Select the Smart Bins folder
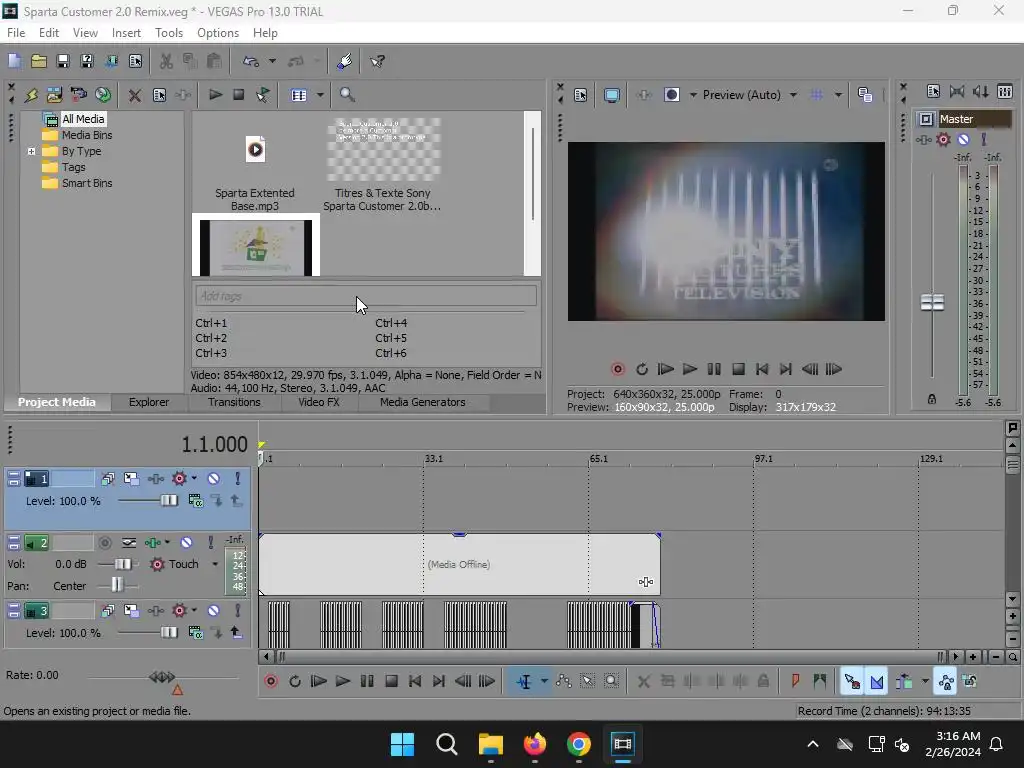Screen dimensions: 1024x768 click(87, 184)
